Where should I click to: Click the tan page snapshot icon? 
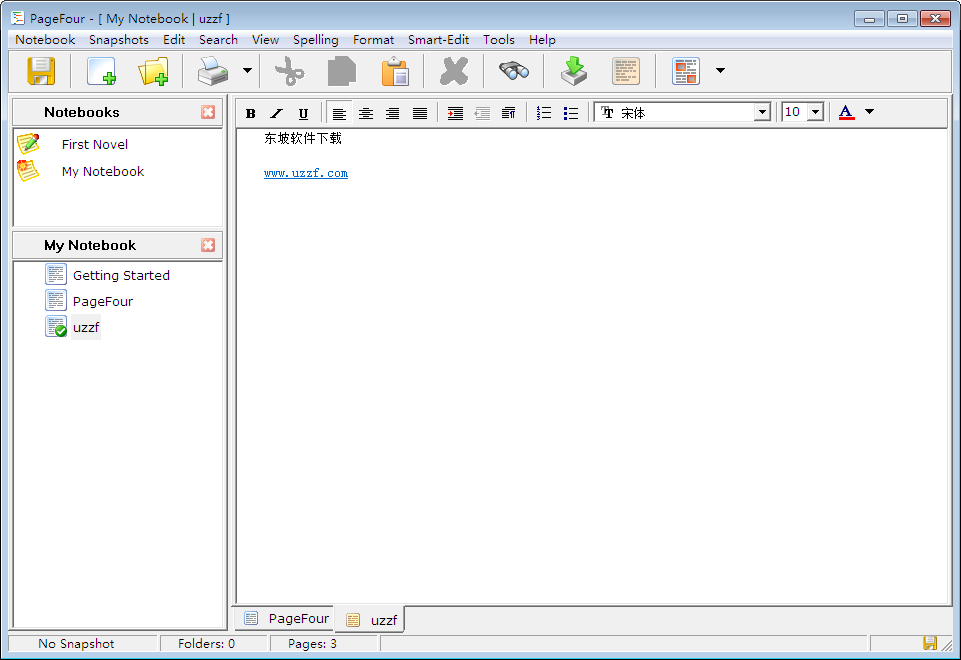point(626,71)
